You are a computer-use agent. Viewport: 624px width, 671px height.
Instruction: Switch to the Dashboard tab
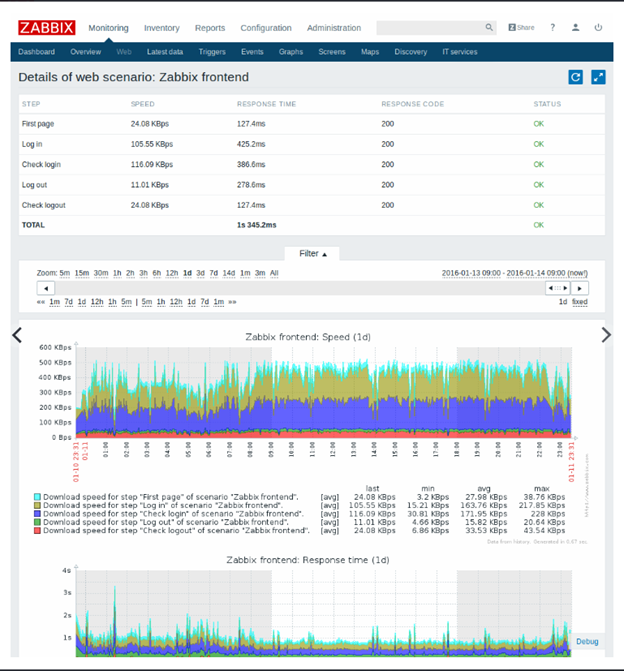(36, 52)
